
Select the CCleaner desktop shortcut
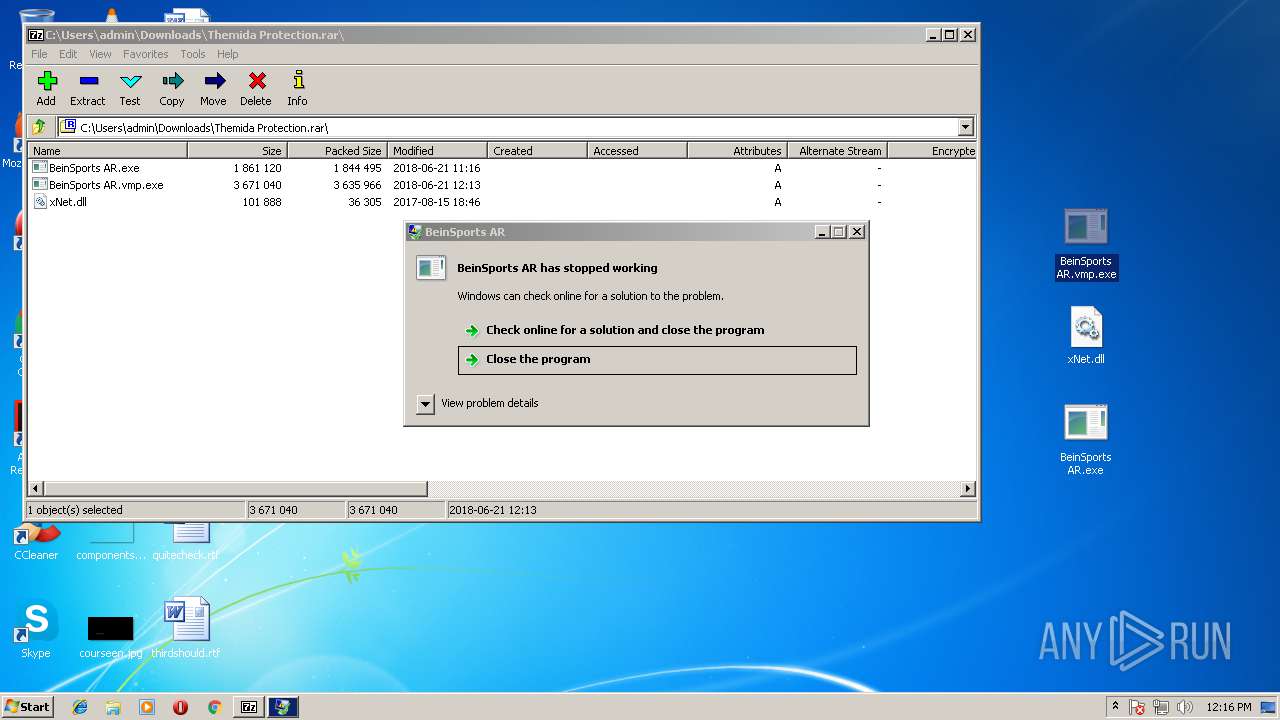point(36,540)
